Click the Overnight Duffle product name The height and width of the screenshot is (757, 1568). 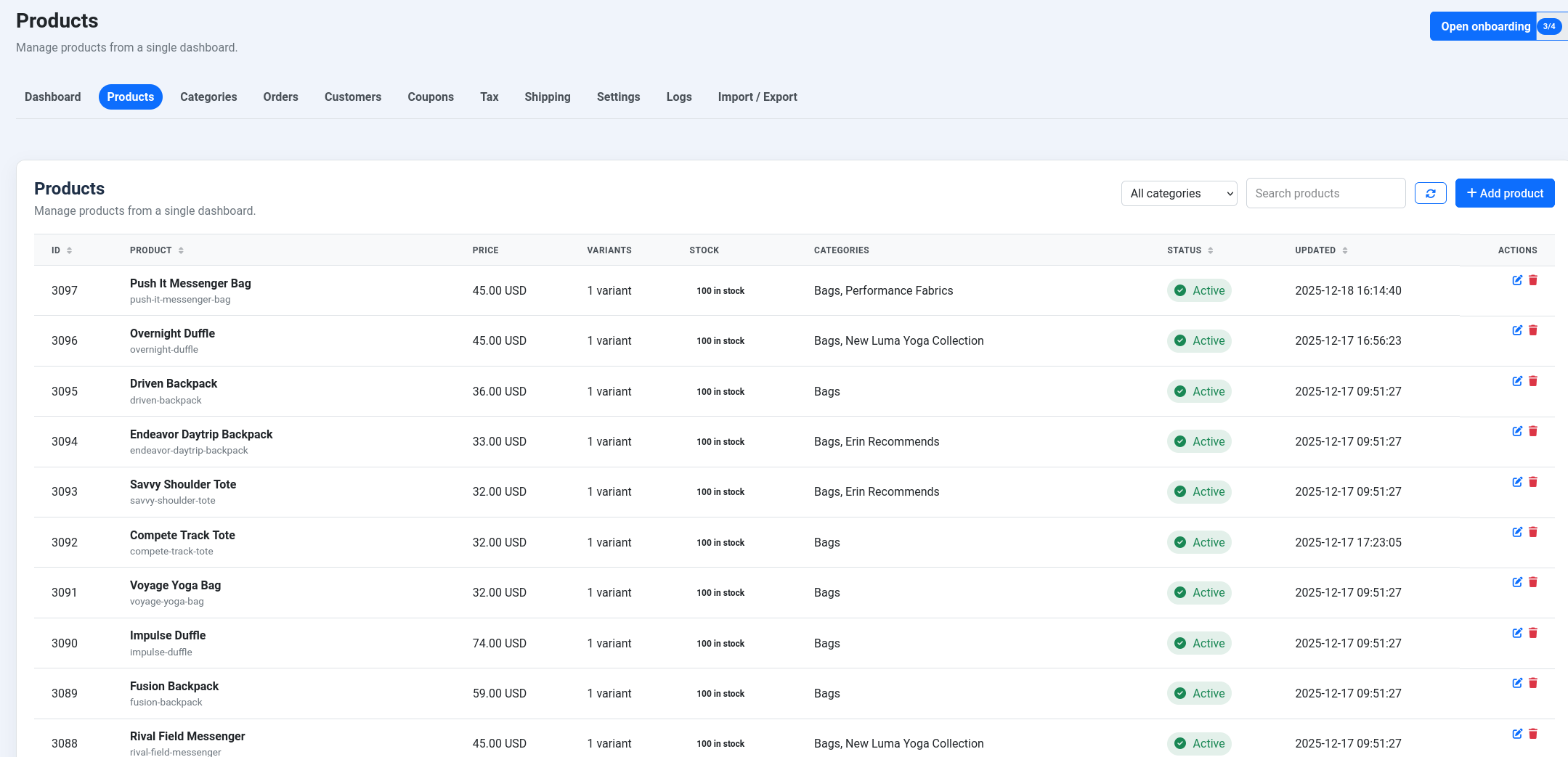click(172, 333)
